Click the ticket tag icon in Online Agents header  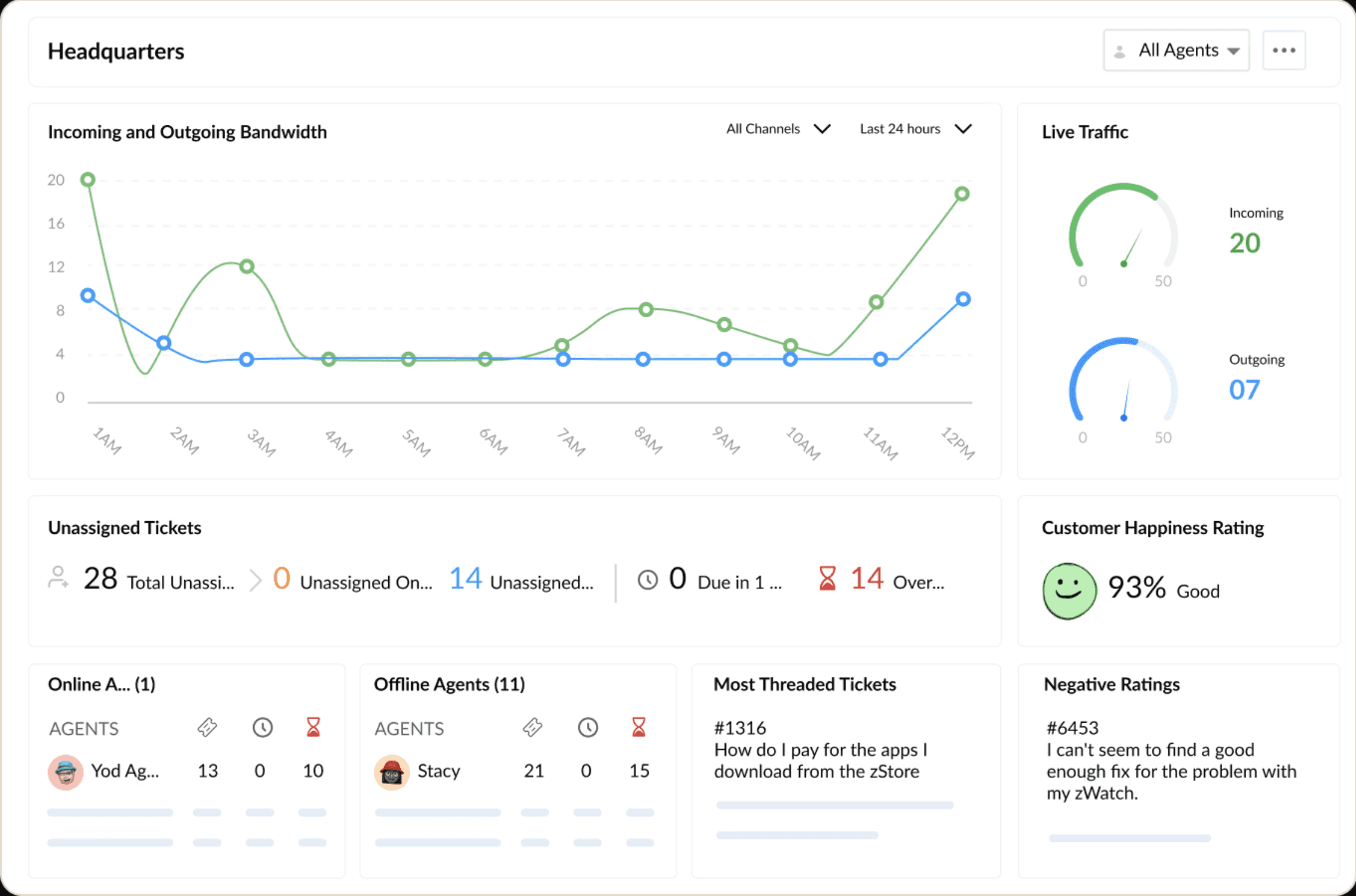(207, 728)
